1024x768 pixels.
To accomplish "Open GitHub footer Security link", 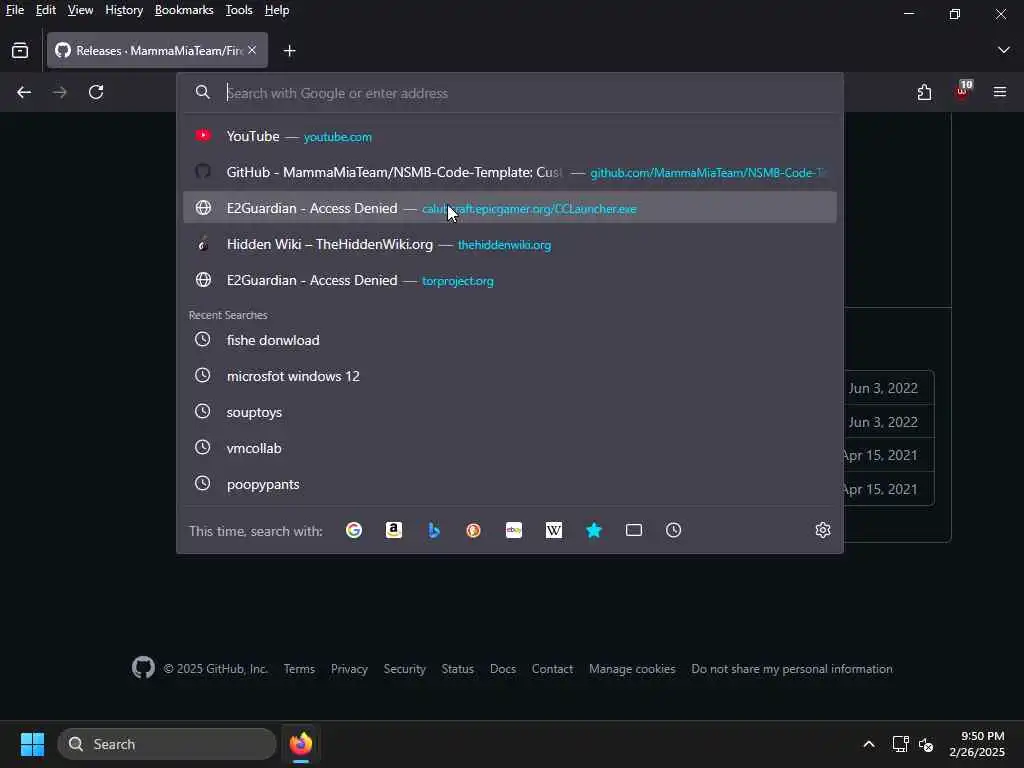I will [404, 669].
